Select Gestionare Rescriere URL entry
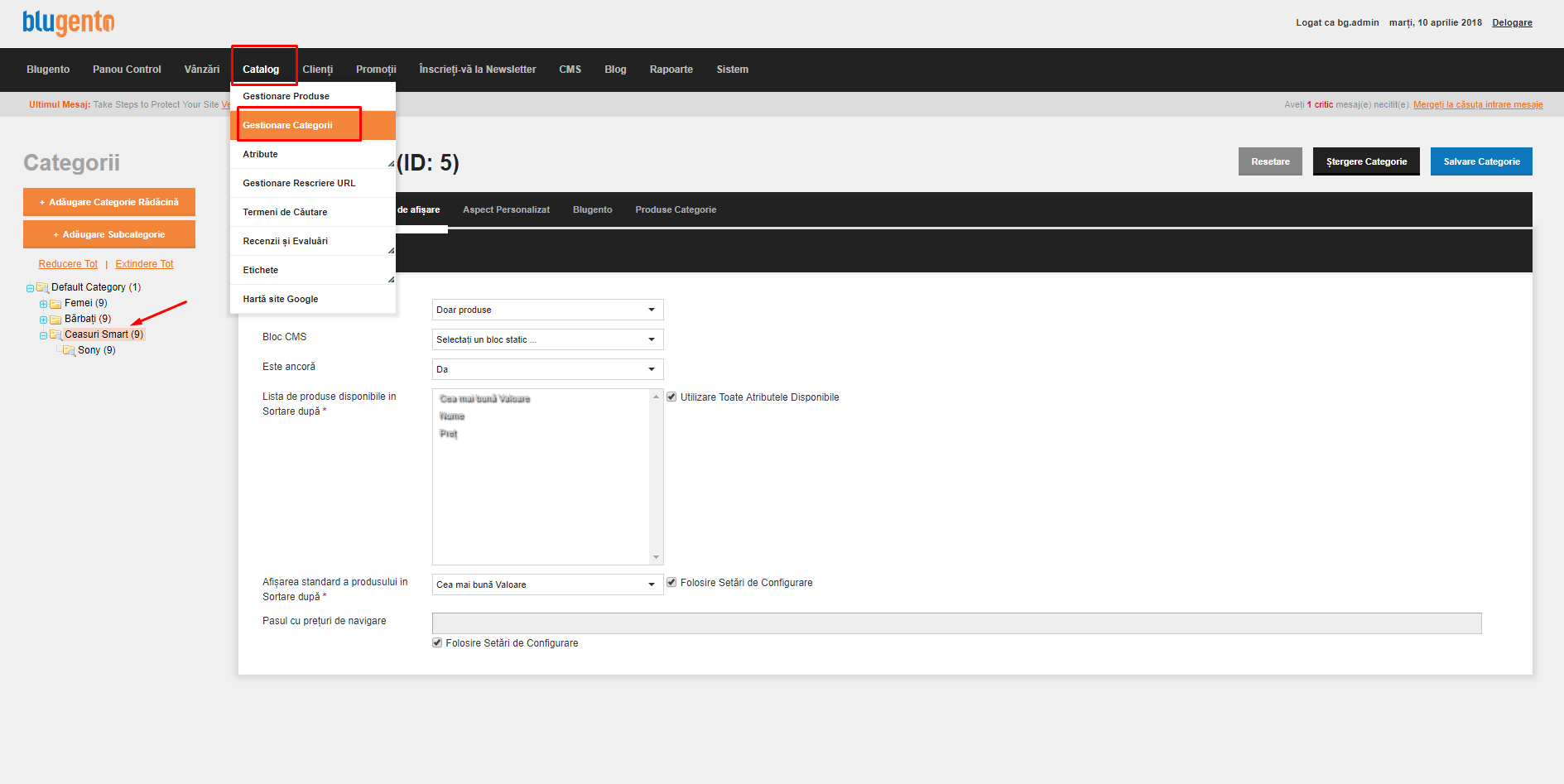 click(x=312, y=183)
